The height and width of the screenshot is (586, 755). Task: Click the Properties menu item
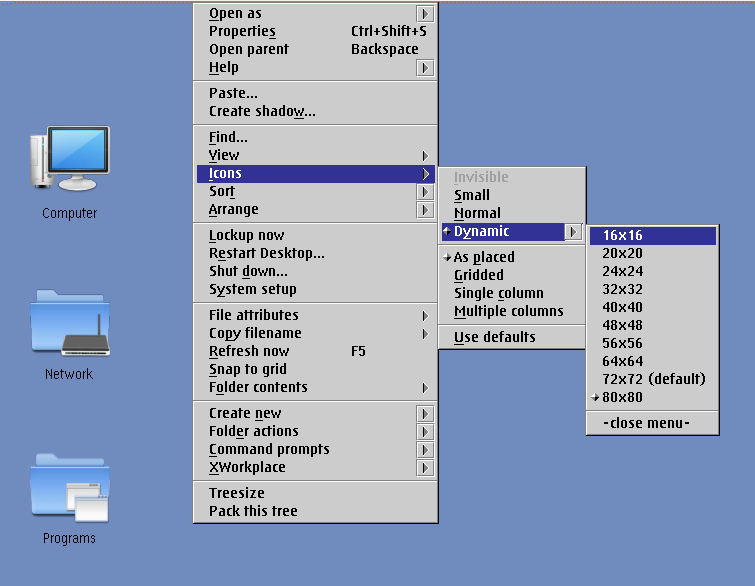[x=316, y=31]
